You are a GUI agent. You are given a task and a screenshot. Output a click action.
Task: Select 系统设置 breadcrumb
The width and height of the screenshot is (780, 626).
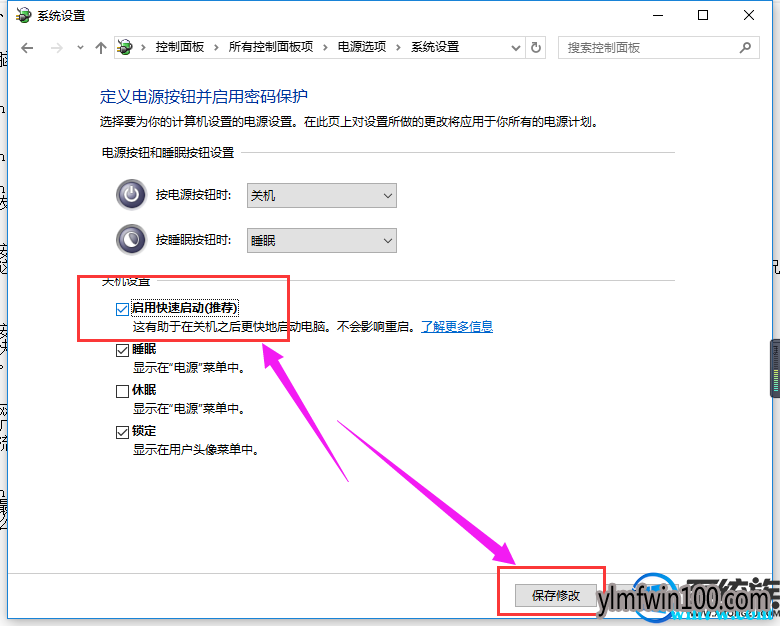pos(435,47)
